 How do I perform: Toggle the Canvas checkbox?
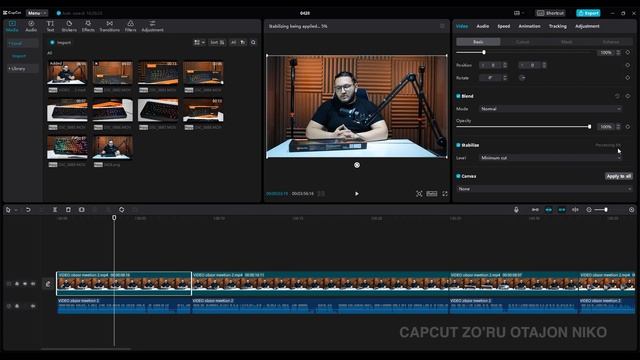click(x=458, y=176)
